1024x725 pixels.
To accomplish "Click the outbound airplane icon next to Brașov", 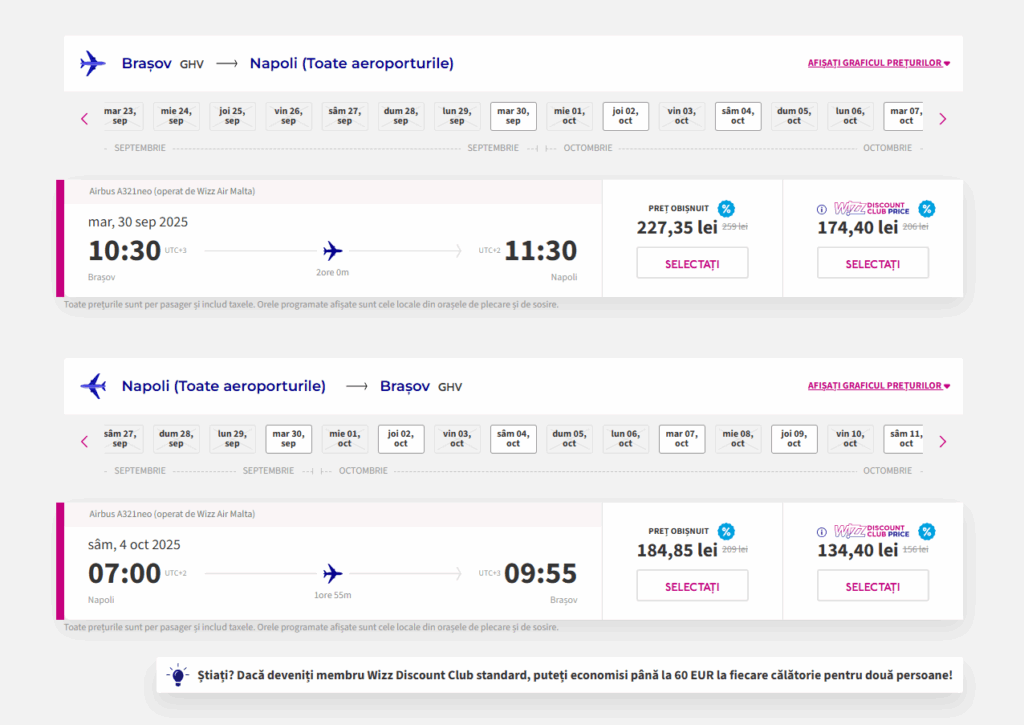I will (93, 63).
